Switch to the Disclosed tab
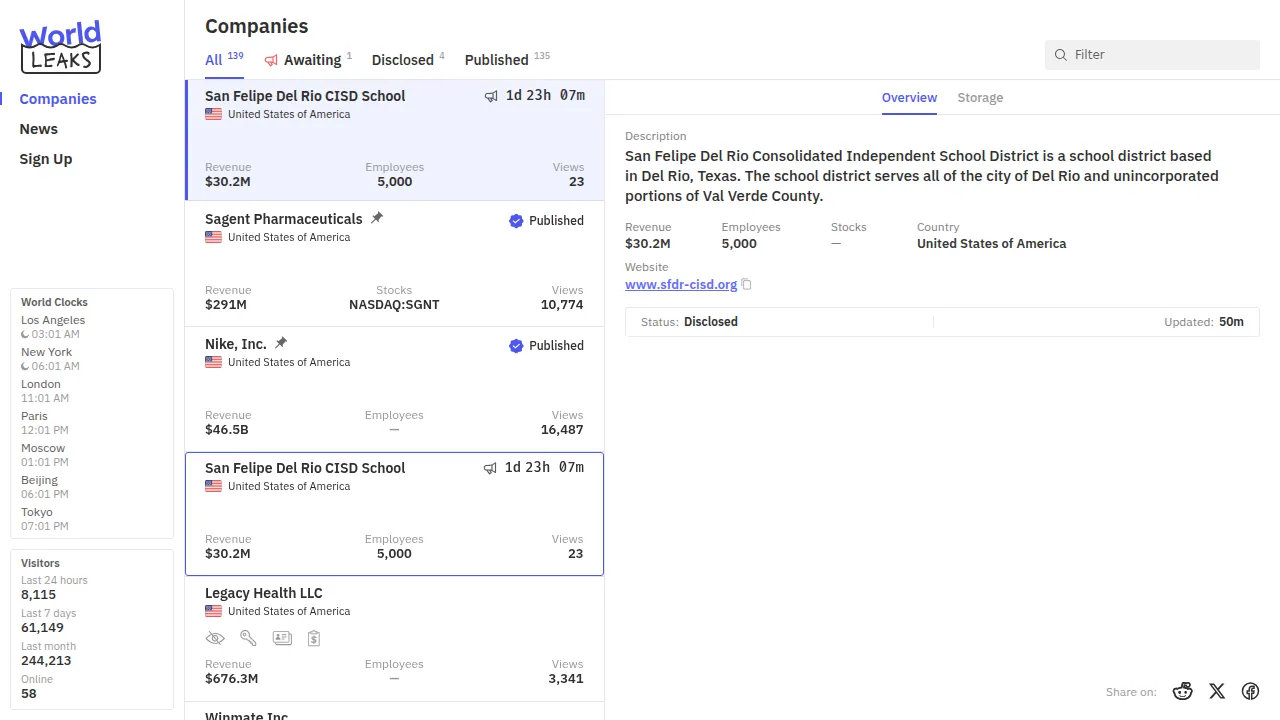The image size is (1280, 720). [x=403, y=60]
